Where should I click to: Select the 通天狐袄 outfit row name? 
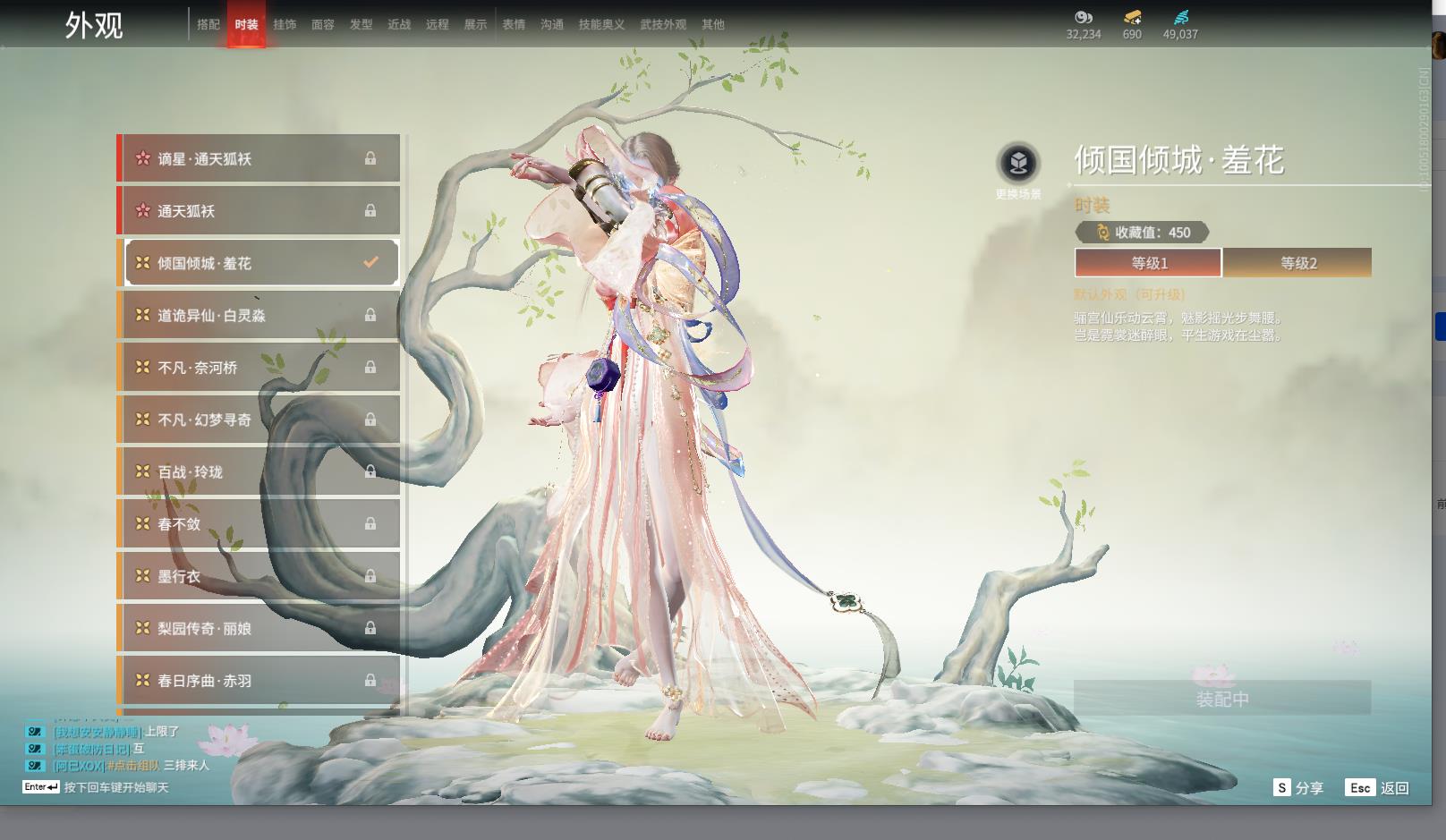186,211
